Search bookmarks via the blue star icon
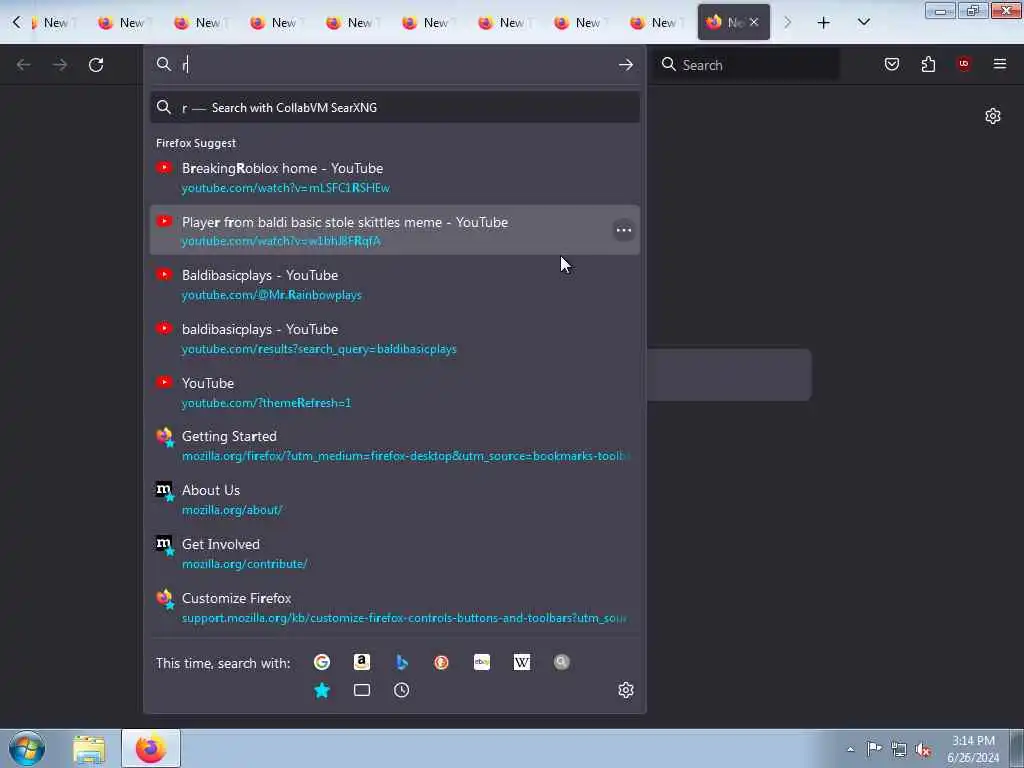Image resolution: width=1024 pixels, height=768 pixels. 322,690
